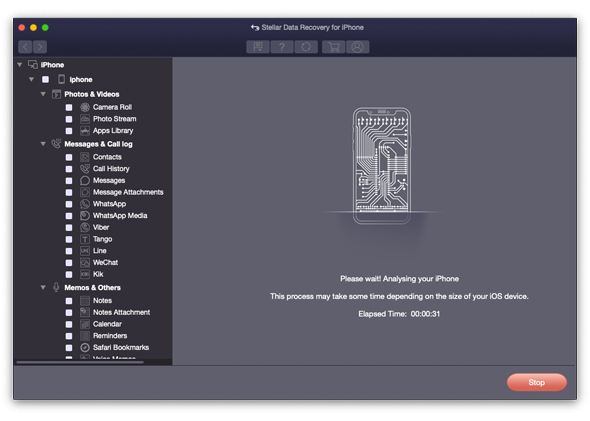Open help via question mark icon
The width and height of the screenshot is (590, 421).
282,47
